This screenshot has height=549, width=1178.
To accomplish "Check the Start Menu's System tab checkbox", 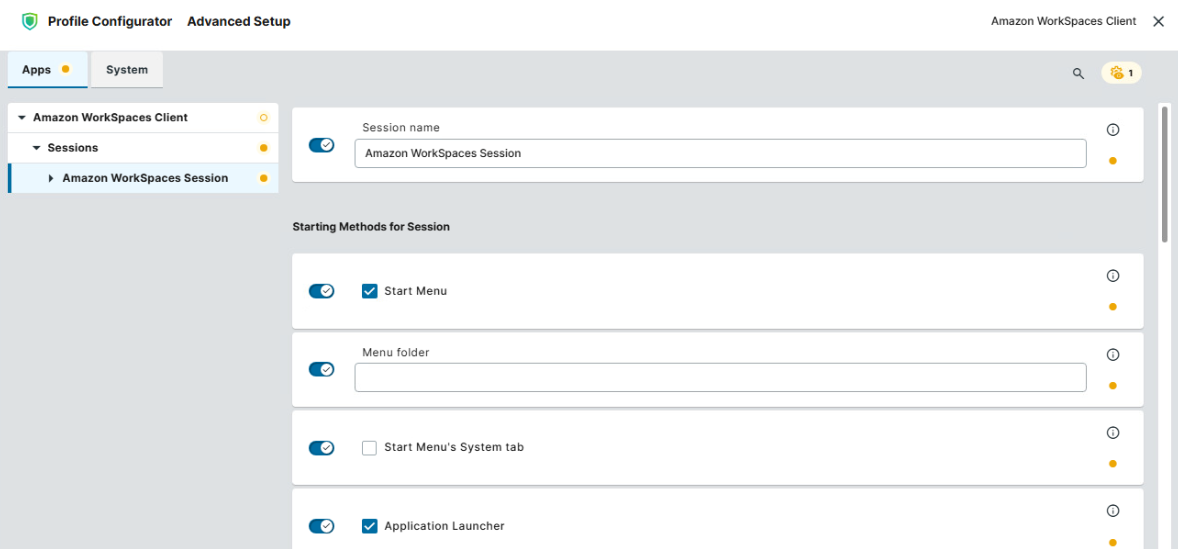I will [370, 448].
